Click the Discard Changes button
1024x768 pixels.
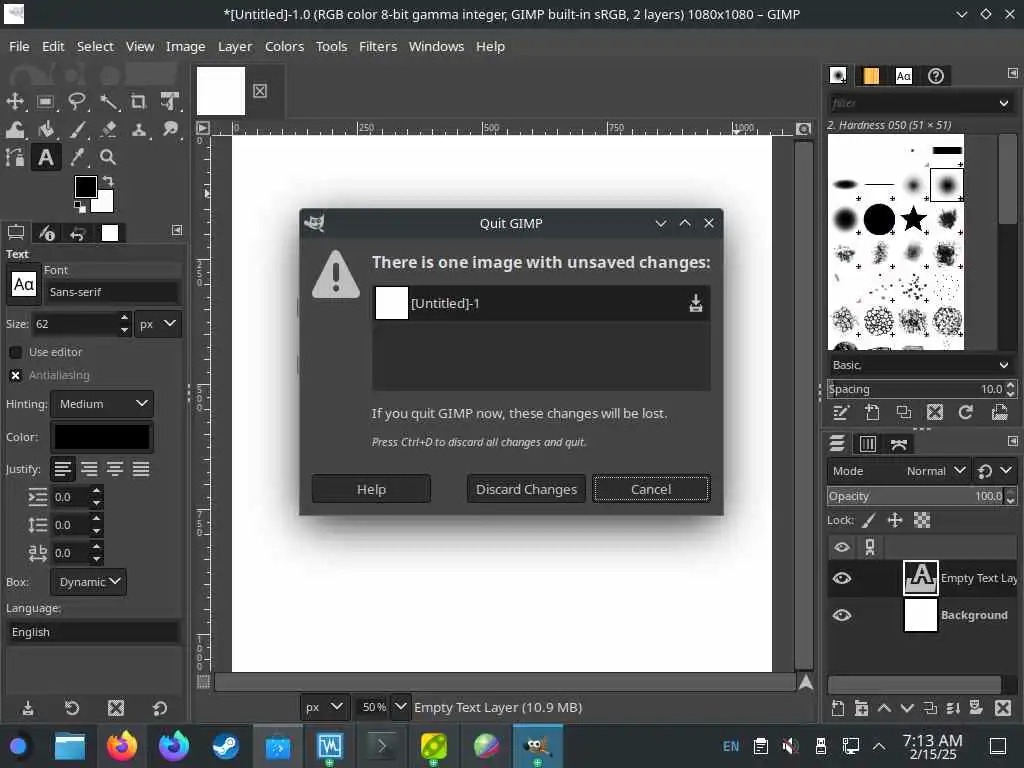click(526, 489)
